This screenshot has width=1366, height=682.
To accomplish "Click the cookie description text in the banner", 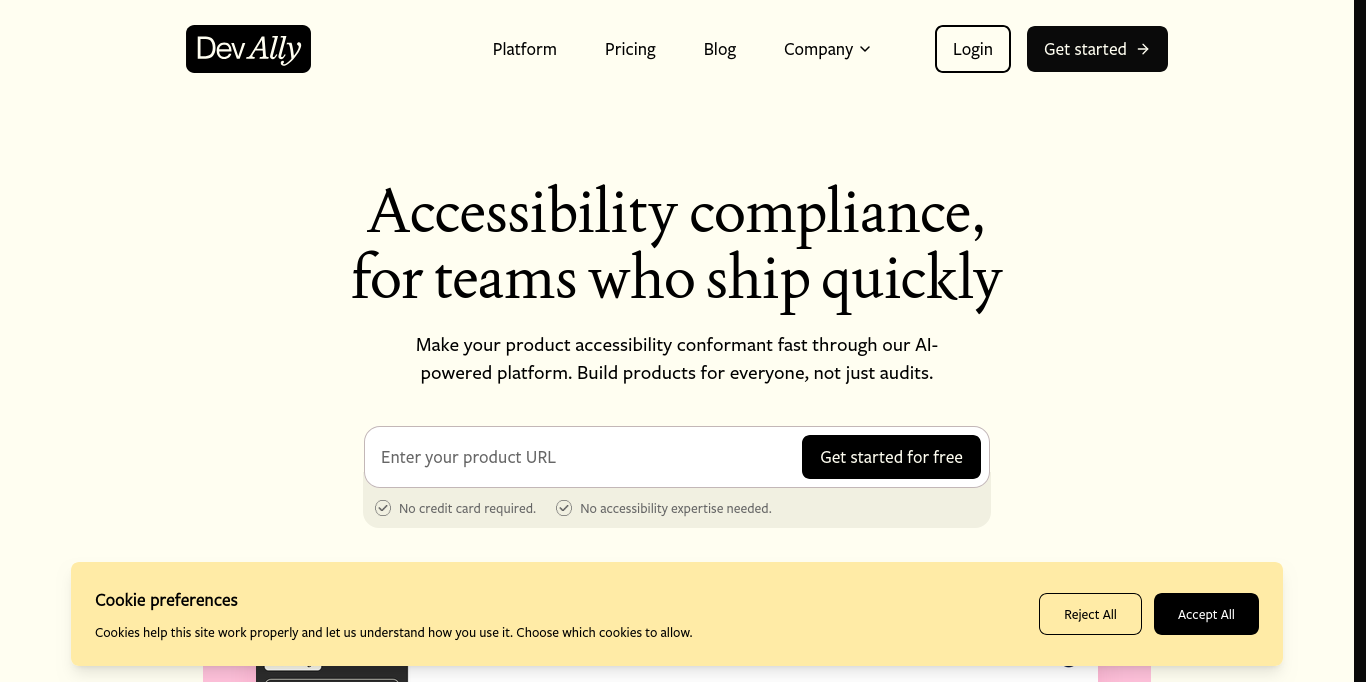I will click(x=393, y=632).
